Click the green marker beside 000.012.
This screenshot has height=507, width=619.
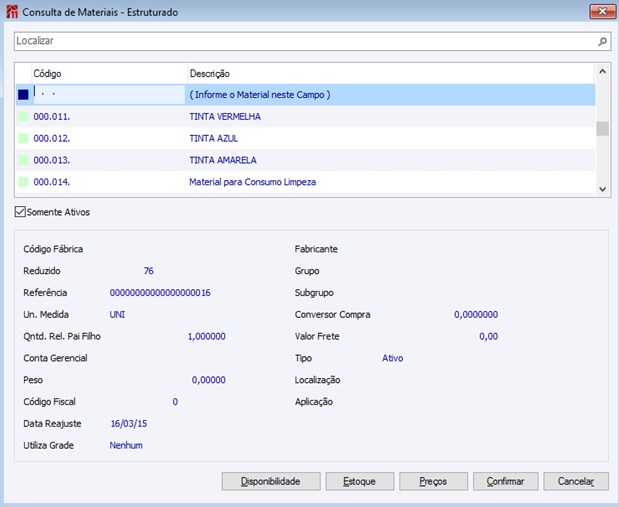coord(23,138)
